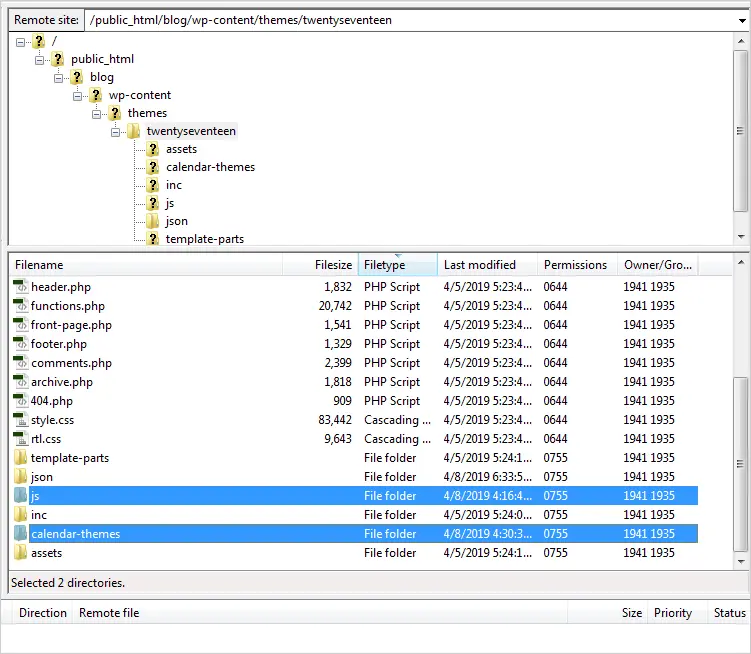Image resolution: width=751 pixels, height=654 pixels.
Task: Click the 20,742 filesize value
Action: [x=335, y=306]
